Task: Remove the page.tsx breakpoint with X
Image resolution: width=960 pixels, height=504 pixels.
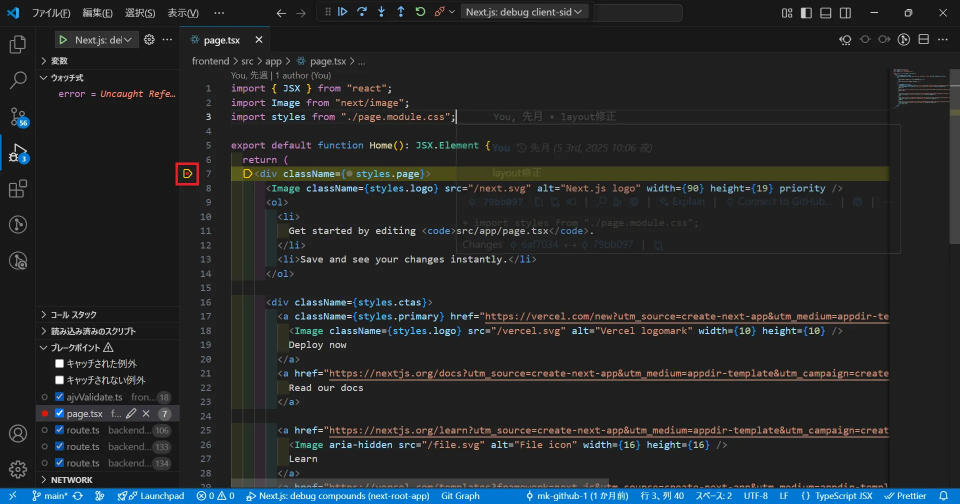Action: point(146,413)
